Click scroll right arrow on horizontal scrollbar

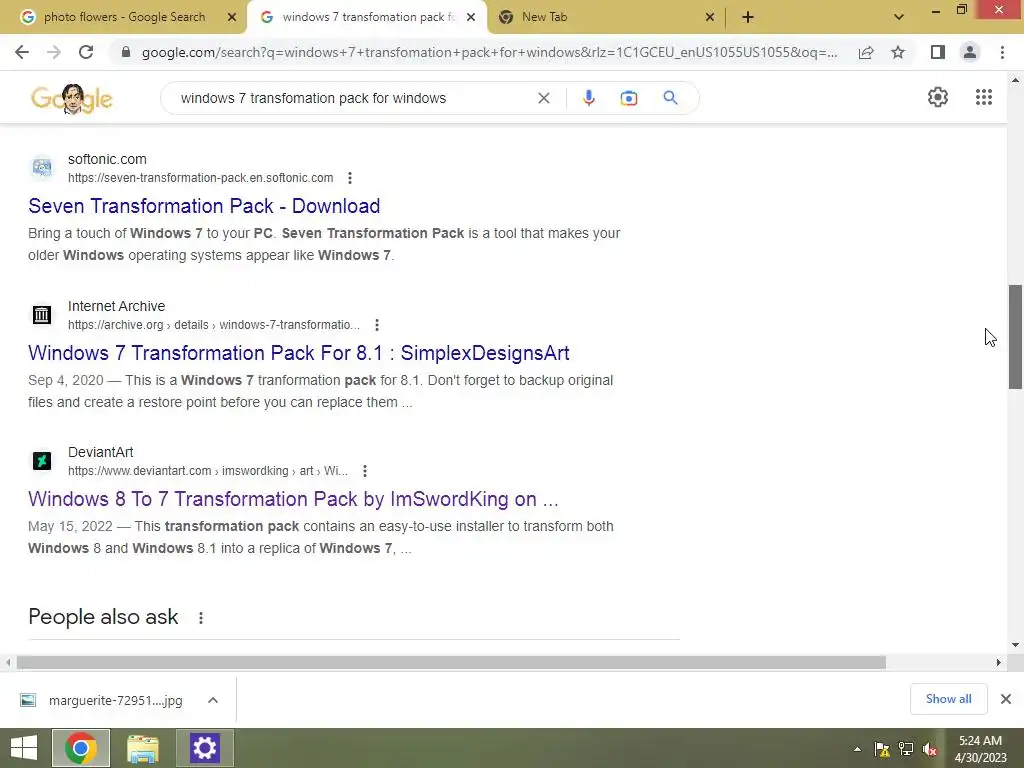(999, 663)
